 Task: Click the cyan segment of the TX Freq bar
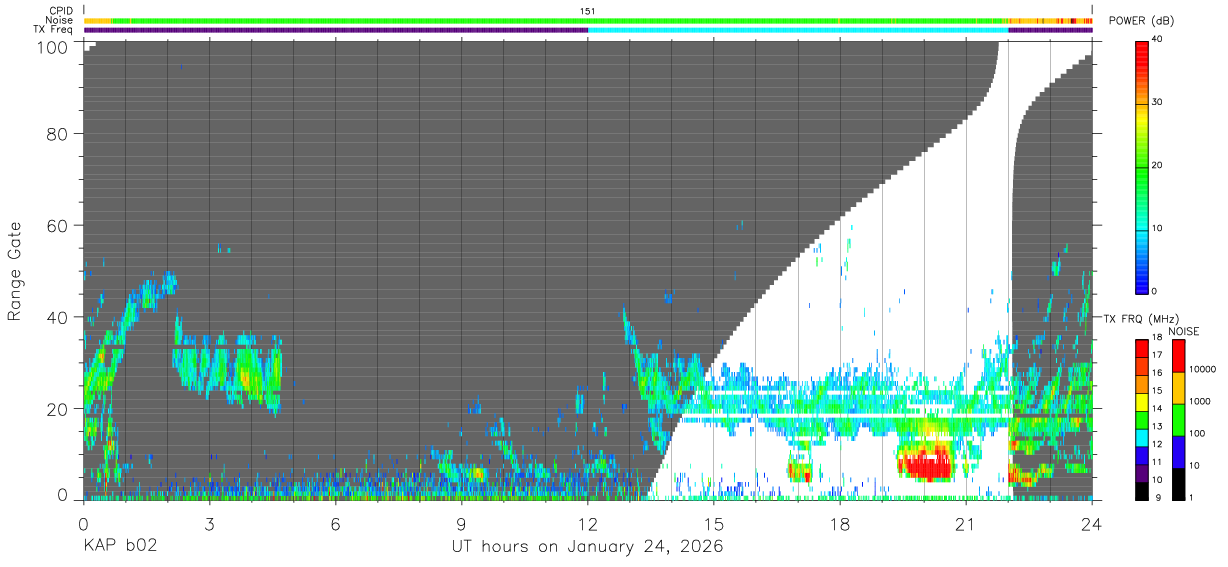pos(798,30)
